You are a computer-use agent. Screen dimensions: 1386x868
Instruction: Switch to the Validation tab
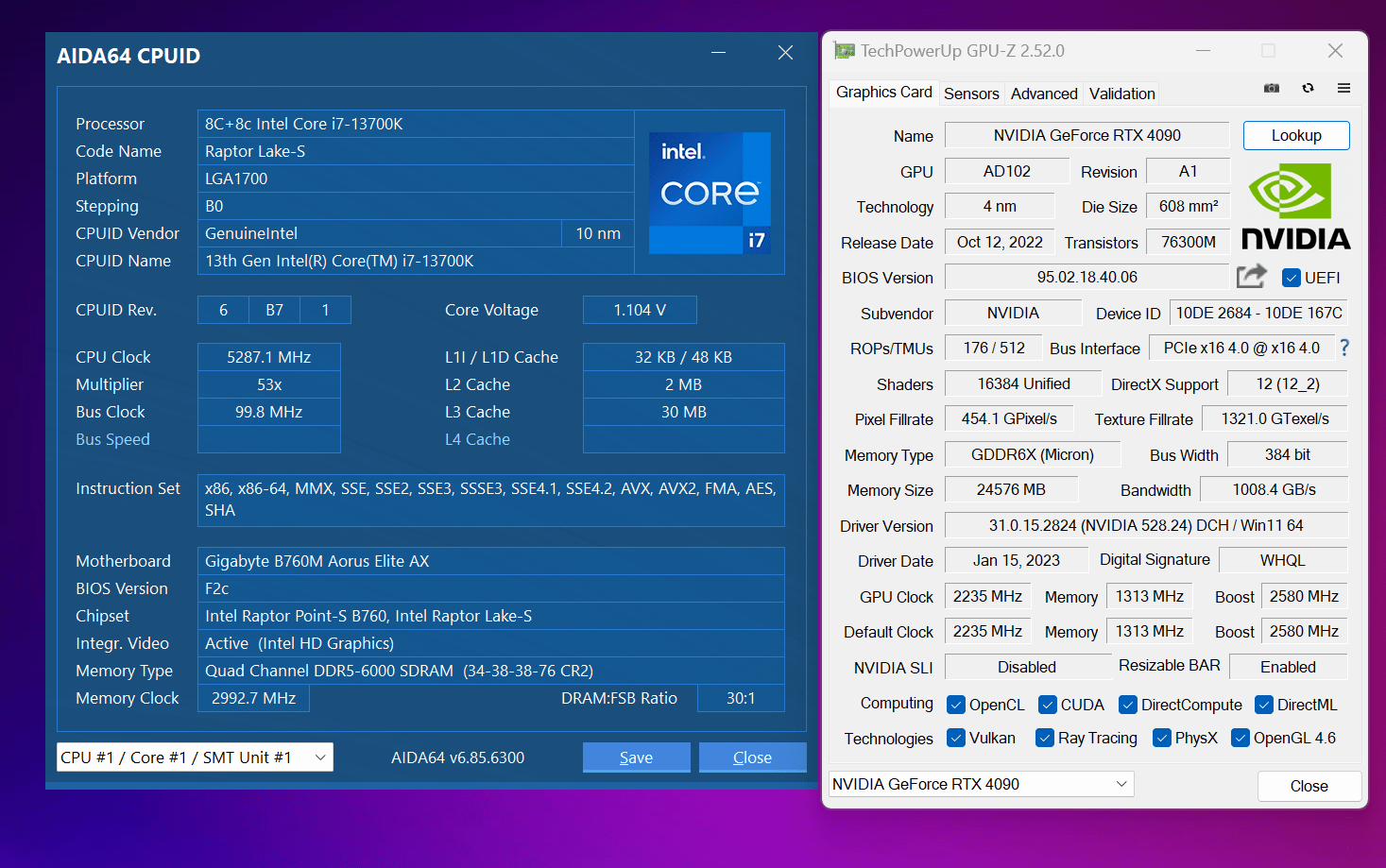point(1121,94)
